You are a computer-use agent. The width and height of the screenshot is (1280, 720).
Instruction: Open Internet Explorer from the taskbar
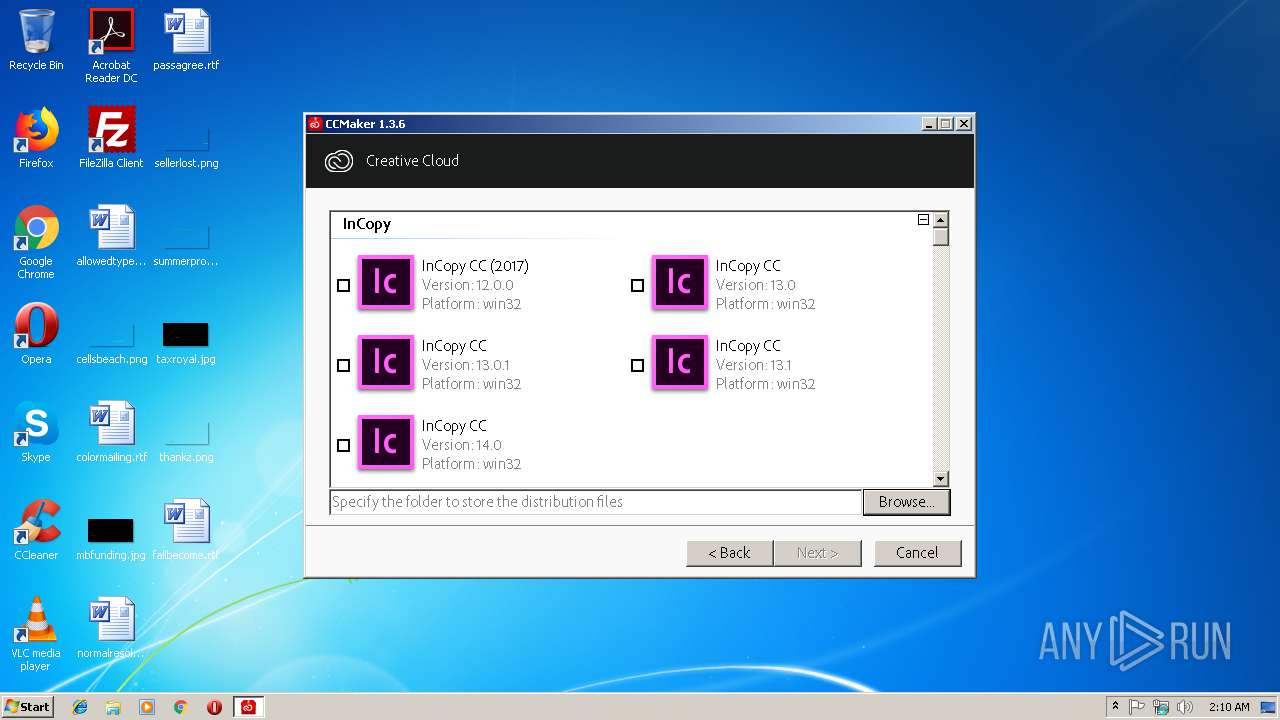point(80,707)
